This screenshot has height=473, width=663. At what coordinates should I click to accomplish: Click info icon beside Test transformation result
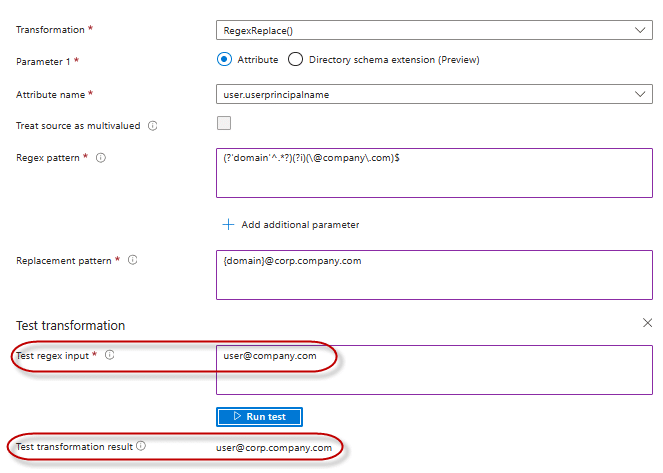tap(141, 446)
